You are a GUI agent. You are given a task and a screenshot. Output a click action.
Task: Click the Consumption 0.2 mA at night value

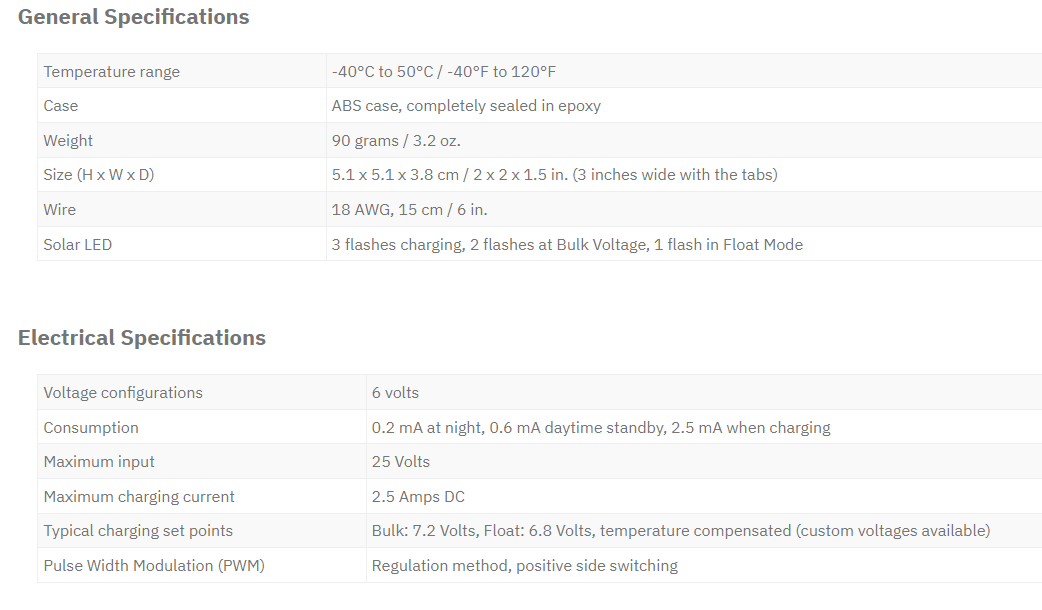coord(601,428)
